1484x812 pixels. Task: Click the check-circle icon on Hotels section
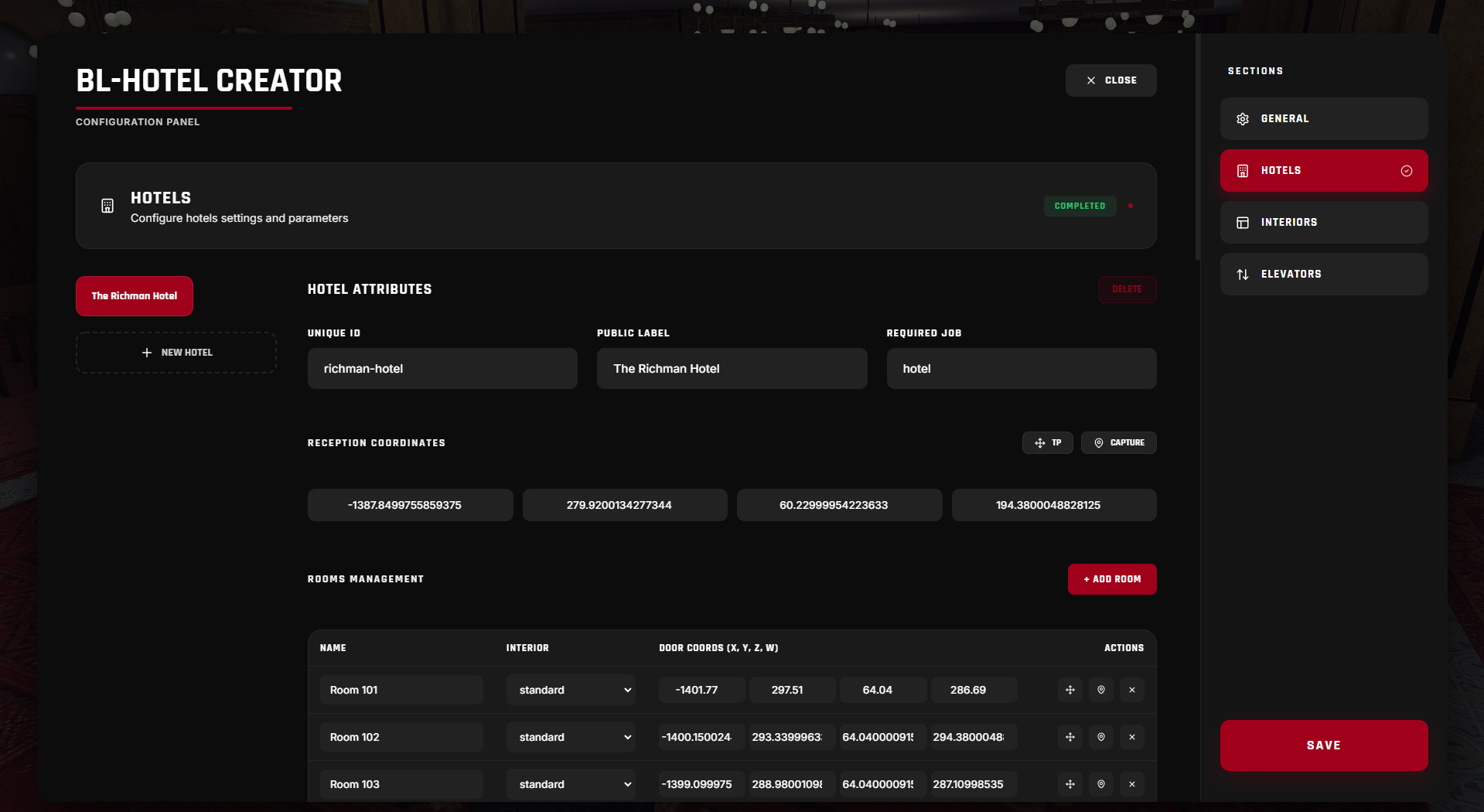tap(1407, 171)
